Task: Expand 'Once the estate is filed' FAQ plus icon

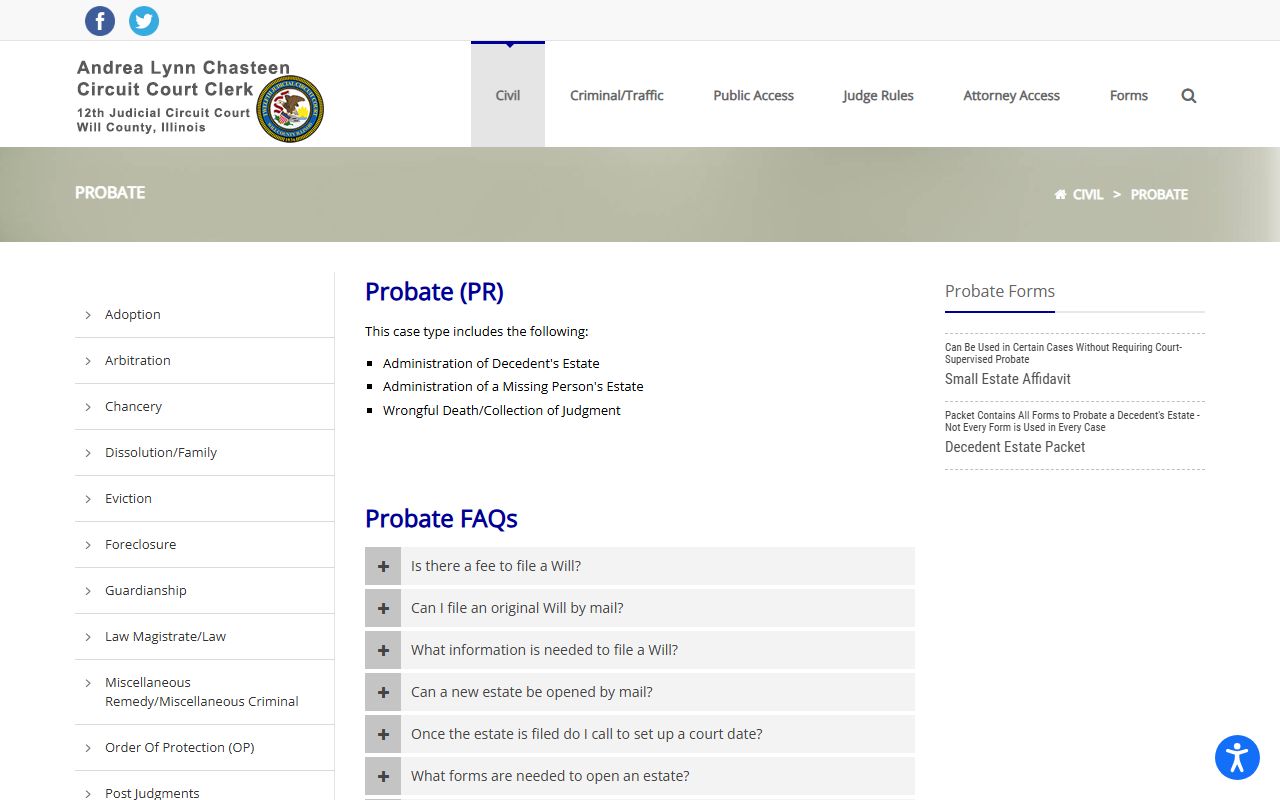Action: (x=383, y=734)
